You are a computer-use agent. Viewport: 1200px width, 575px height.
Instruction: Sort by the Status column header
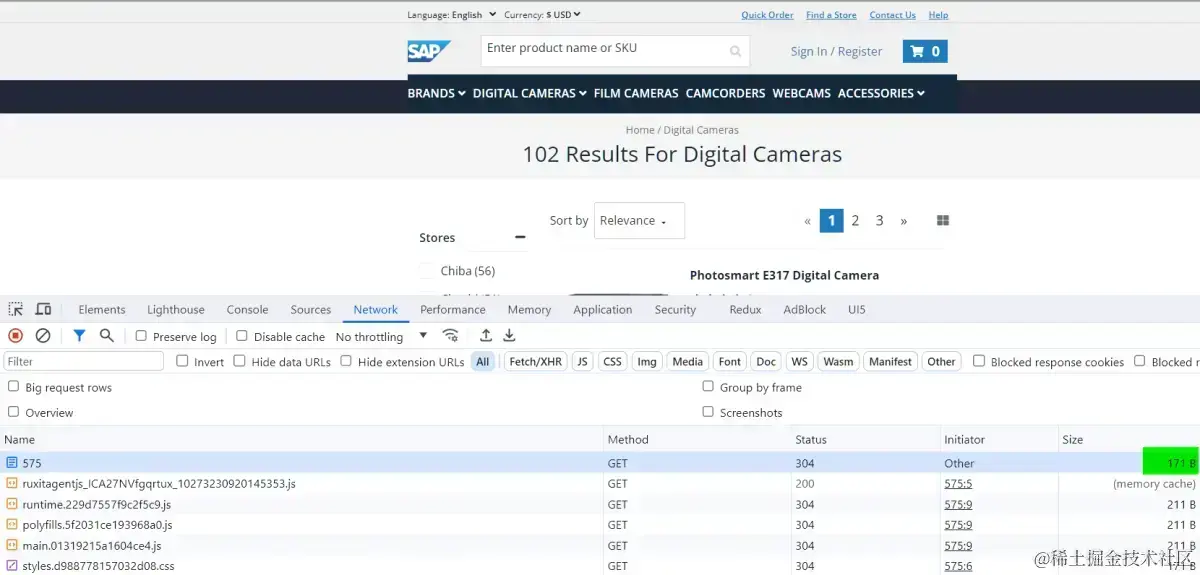865,439
